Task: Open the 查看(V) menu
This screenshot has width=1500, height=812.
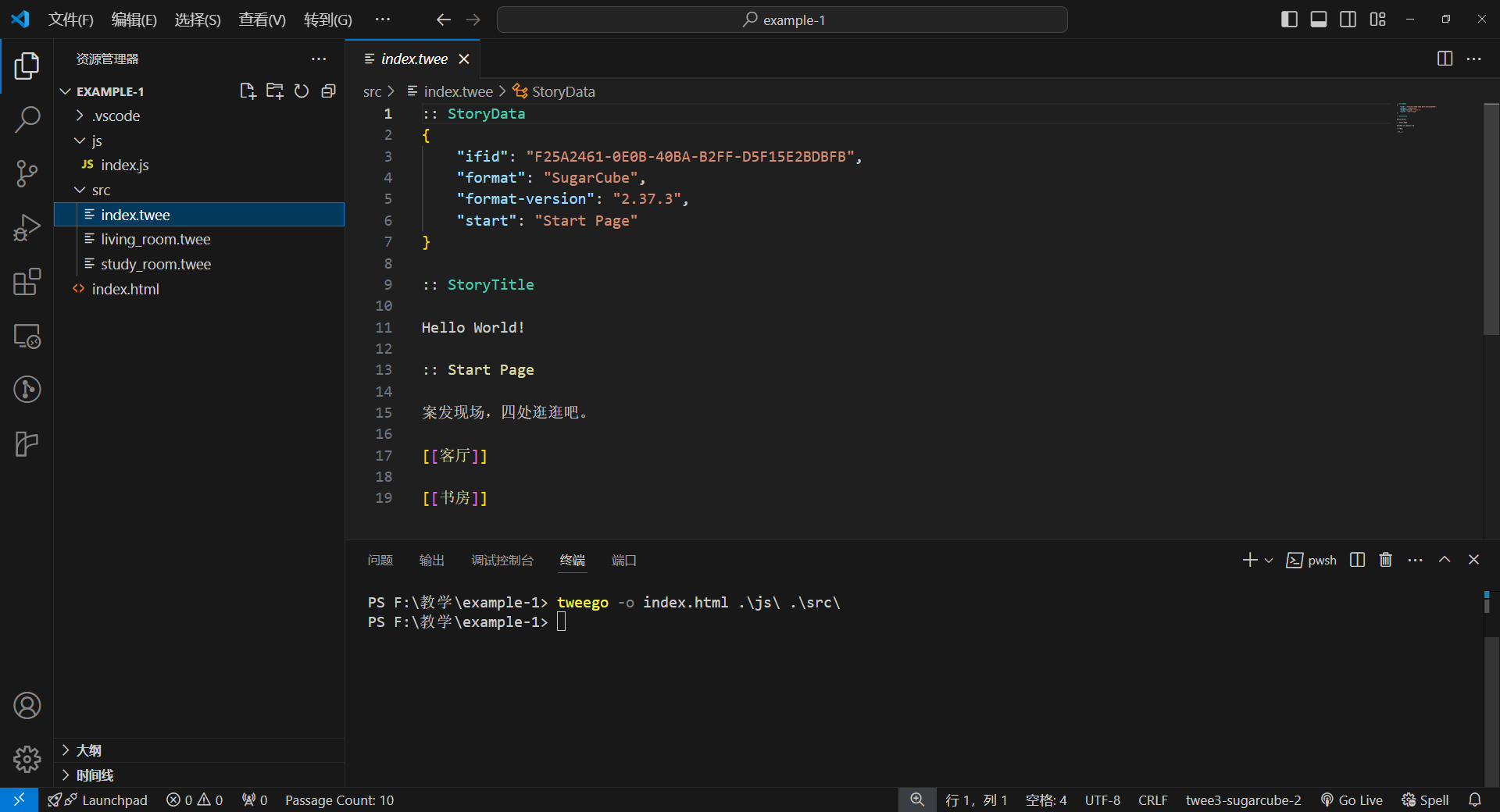Action: click(x=262, y=20)
